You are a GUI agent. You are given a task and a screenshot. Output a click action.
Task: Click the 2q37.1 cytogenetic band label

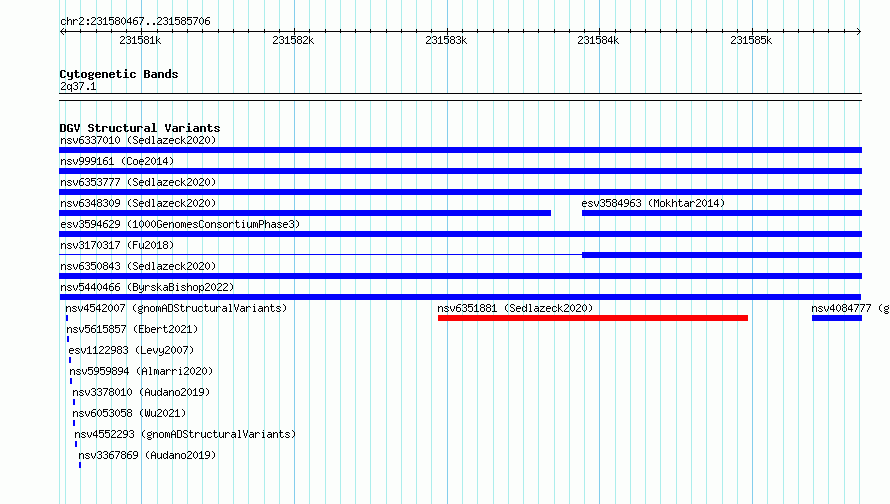[78, 86]
